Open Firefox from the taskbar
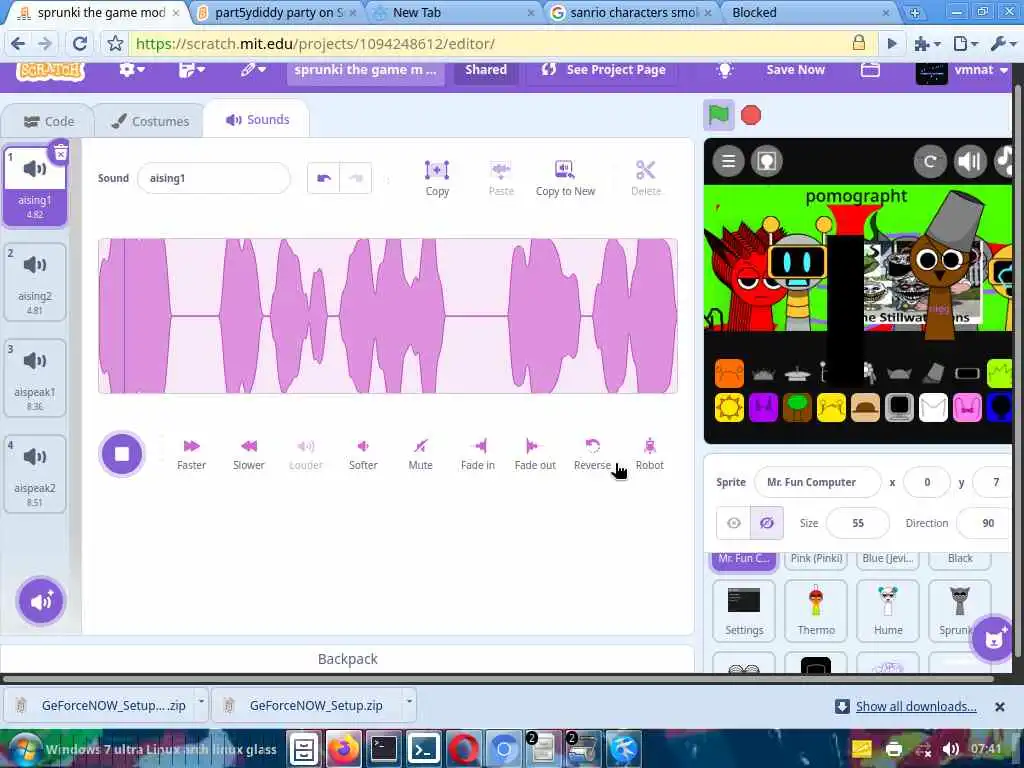Viewport: 1024px width, 768px height. [344, 749]
